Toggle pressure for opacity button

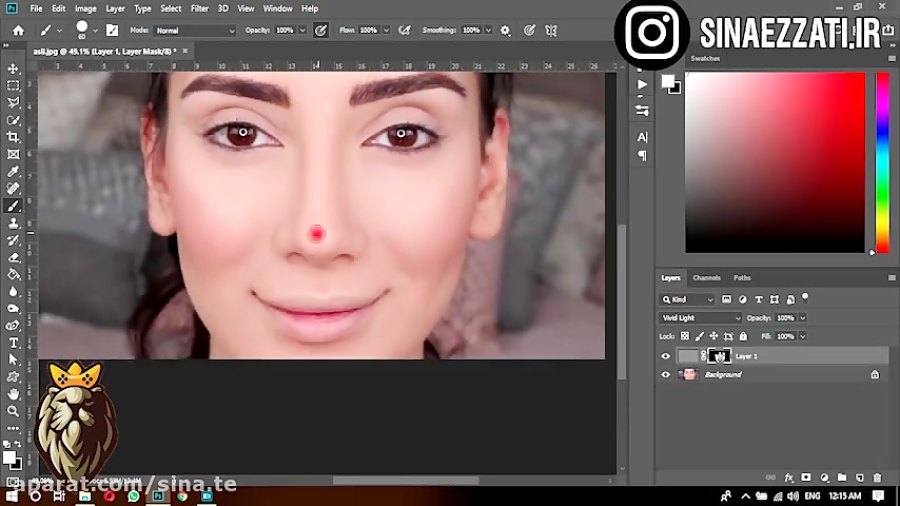320,31
